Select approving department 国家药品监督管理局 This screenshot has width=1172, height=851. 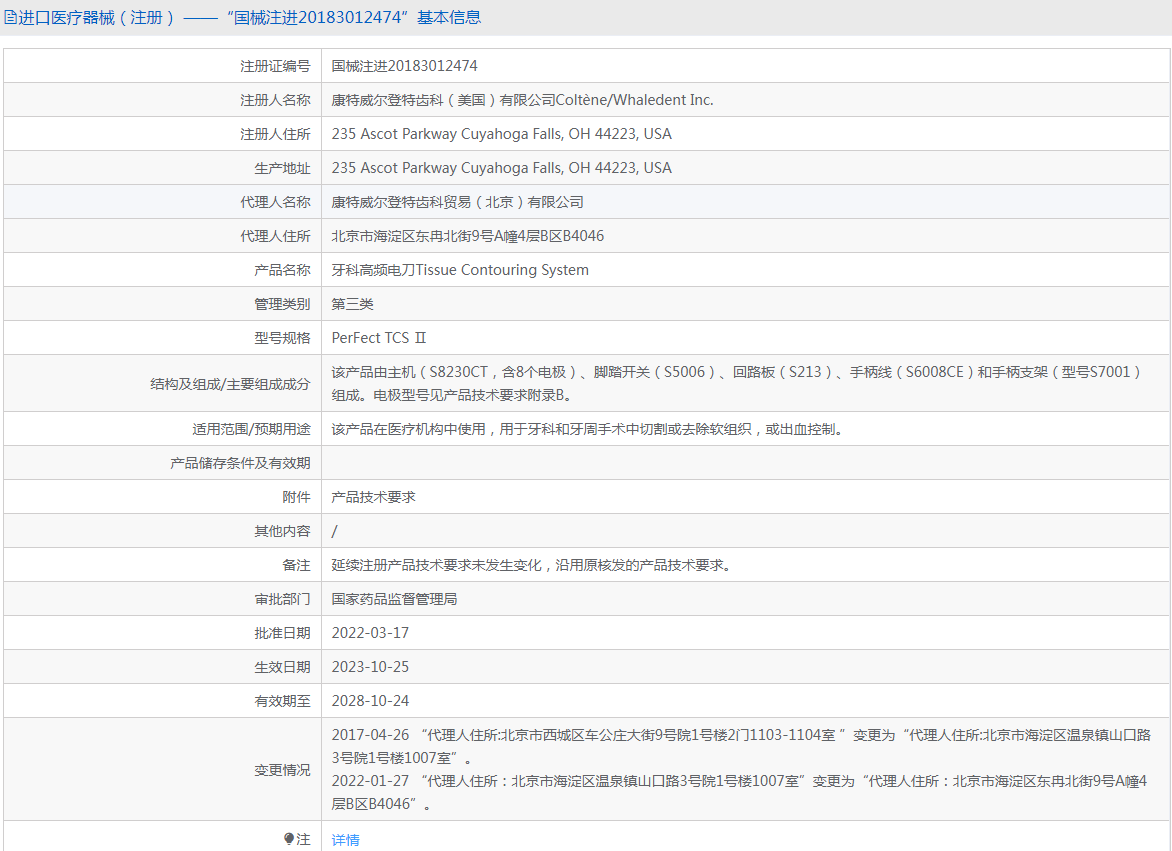pos(394,599)
